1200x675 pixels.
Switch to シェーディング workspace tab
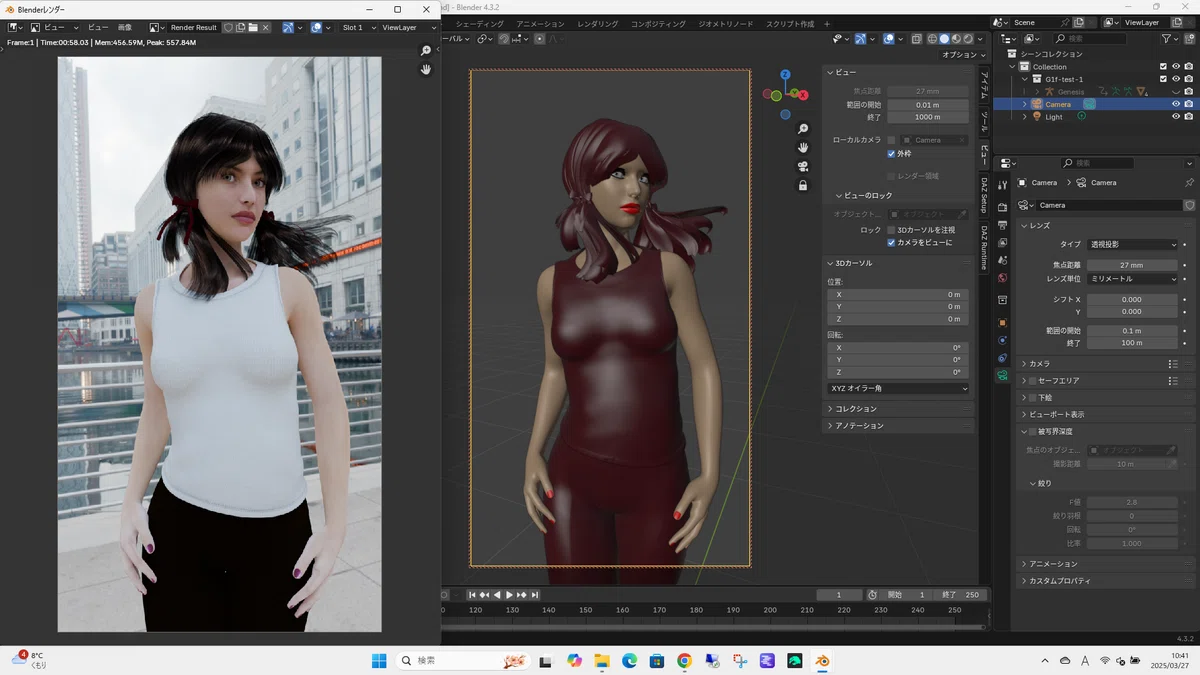pyautogui.click(x=479, y=23)
